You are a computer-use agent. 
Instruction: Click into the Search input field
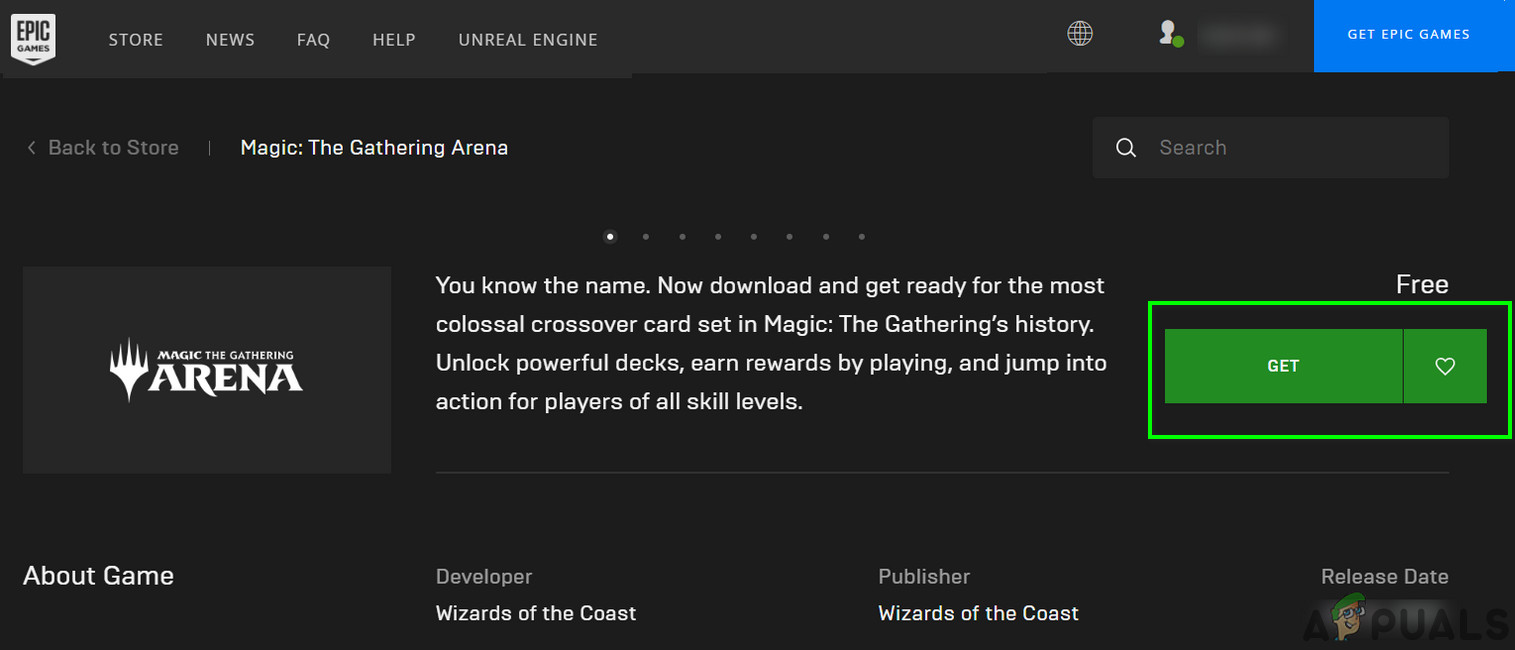pyautogui.click(x=1290, y=148)
